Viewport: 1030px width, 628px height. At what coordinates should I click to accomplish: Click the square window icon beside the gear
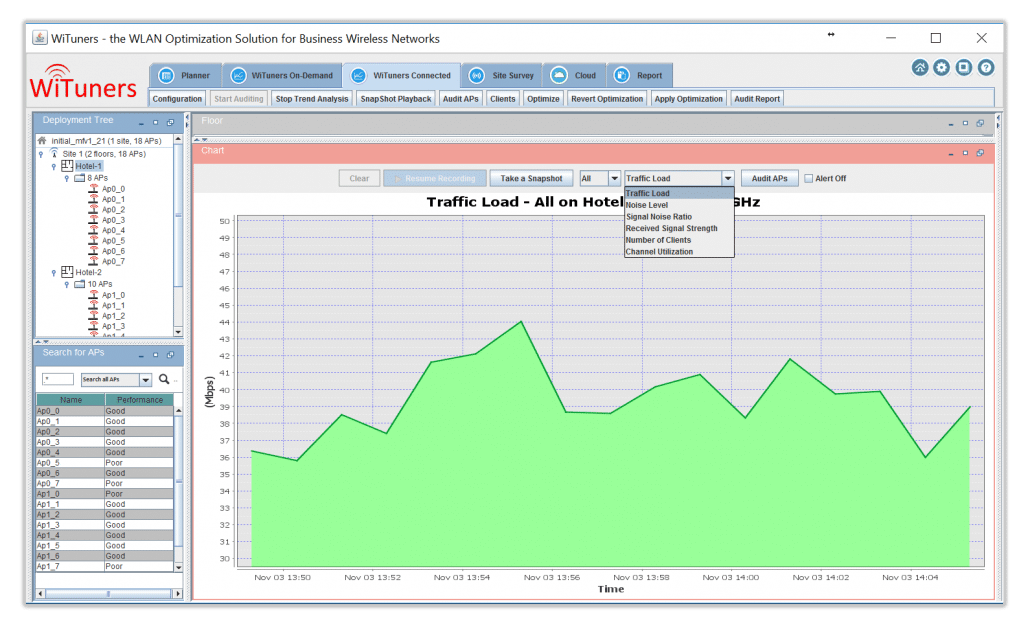[964, 68]
